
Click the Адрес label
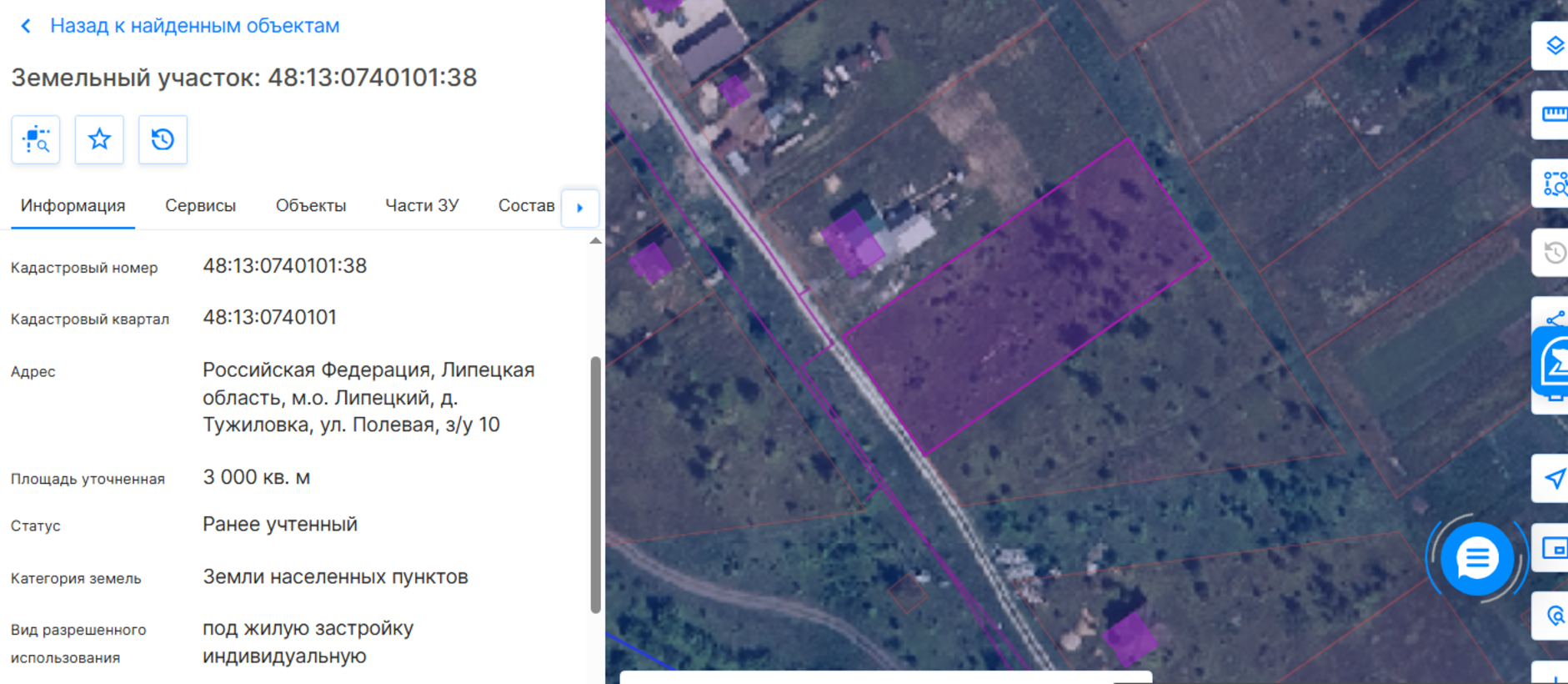[x=33, y=372]
